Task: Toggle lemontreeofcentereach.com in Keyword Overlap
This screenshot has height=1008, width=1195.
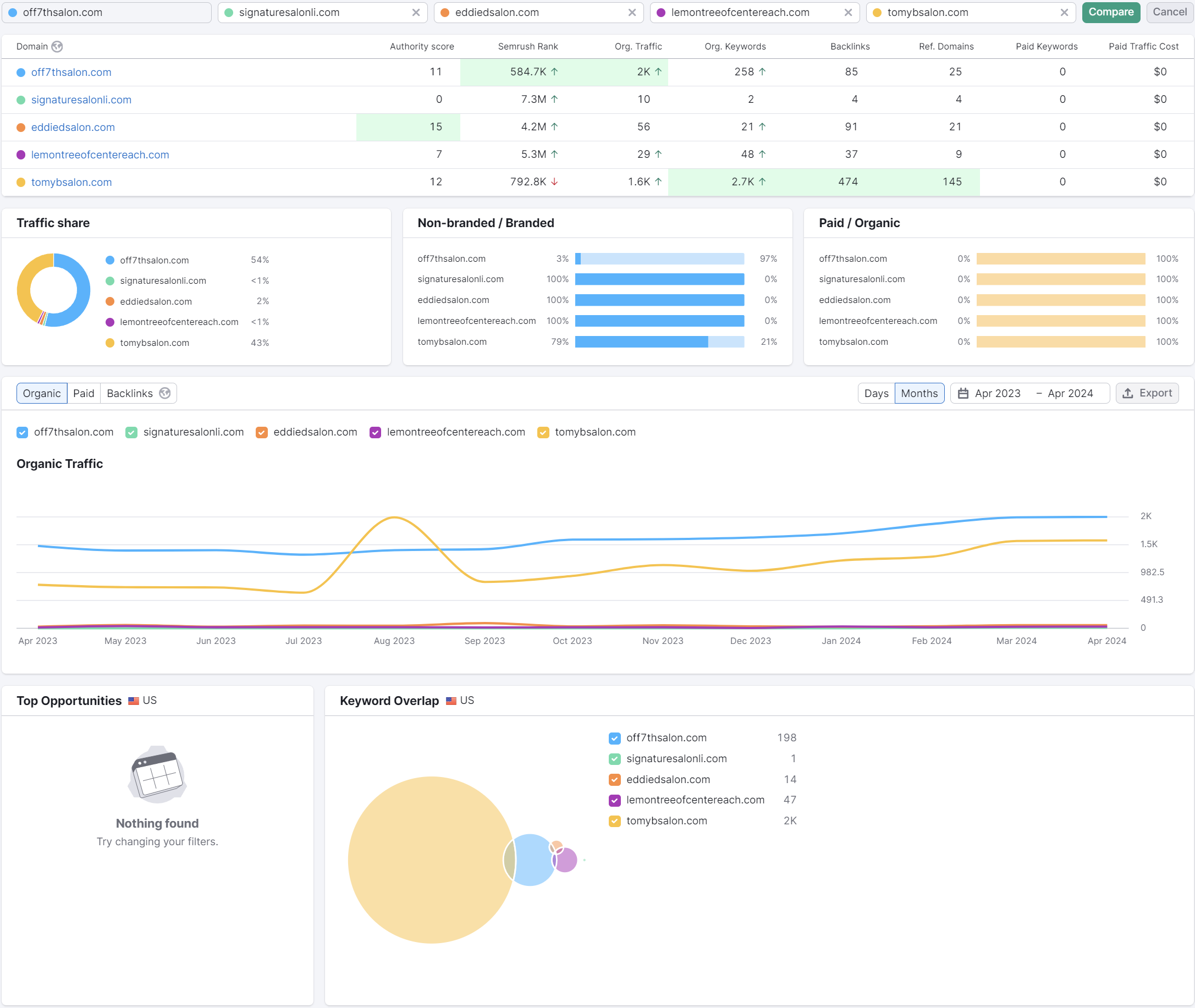Action: [x=615, y=801]
